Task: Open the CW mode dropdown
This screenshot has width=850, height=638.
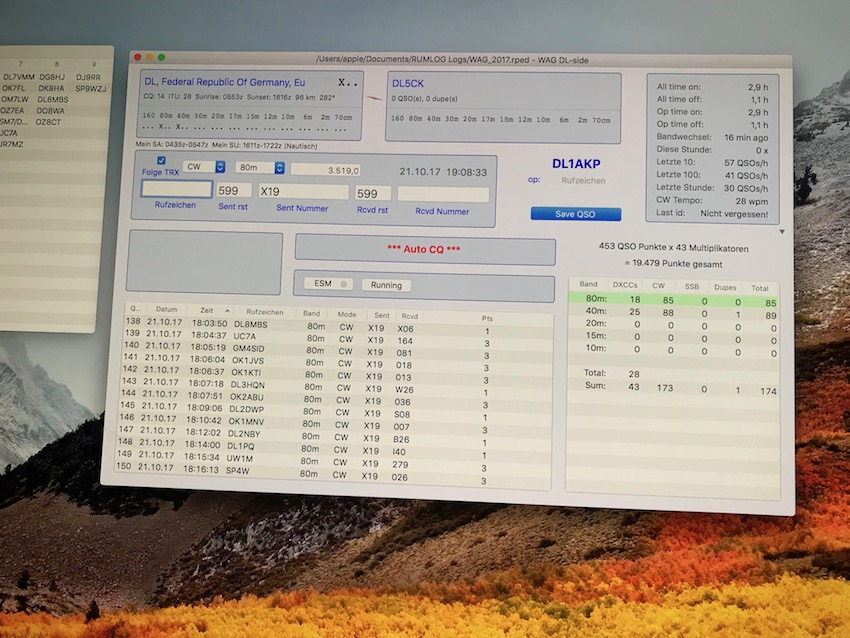Action: pyautogui.click(x=204, y=166)
